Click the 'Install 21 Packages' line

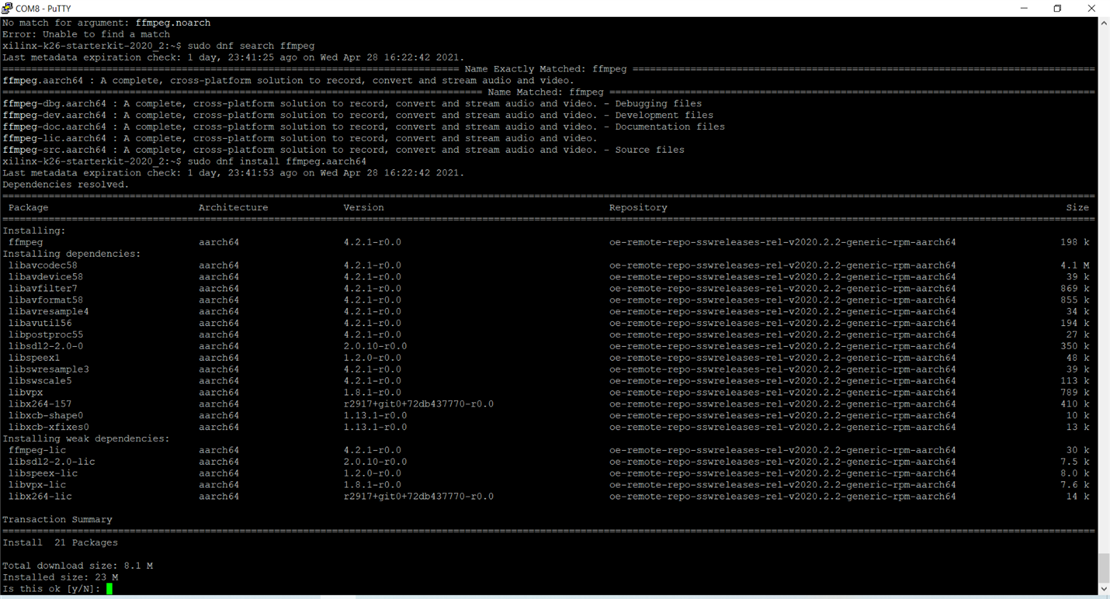[x=60, y=543]
